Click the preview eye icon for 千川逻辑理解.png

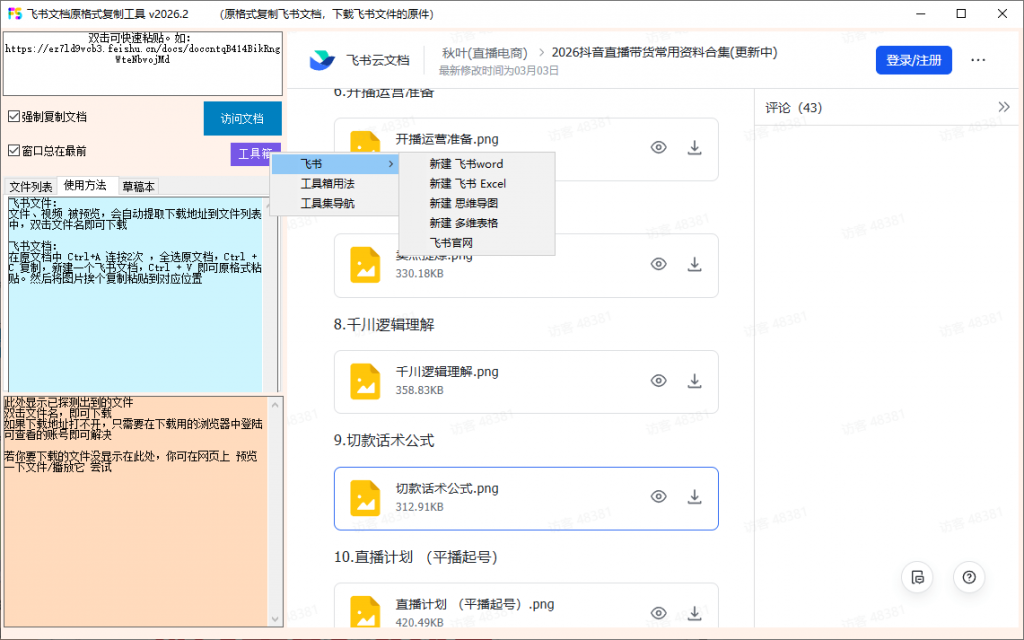click(x=658, y=381)
